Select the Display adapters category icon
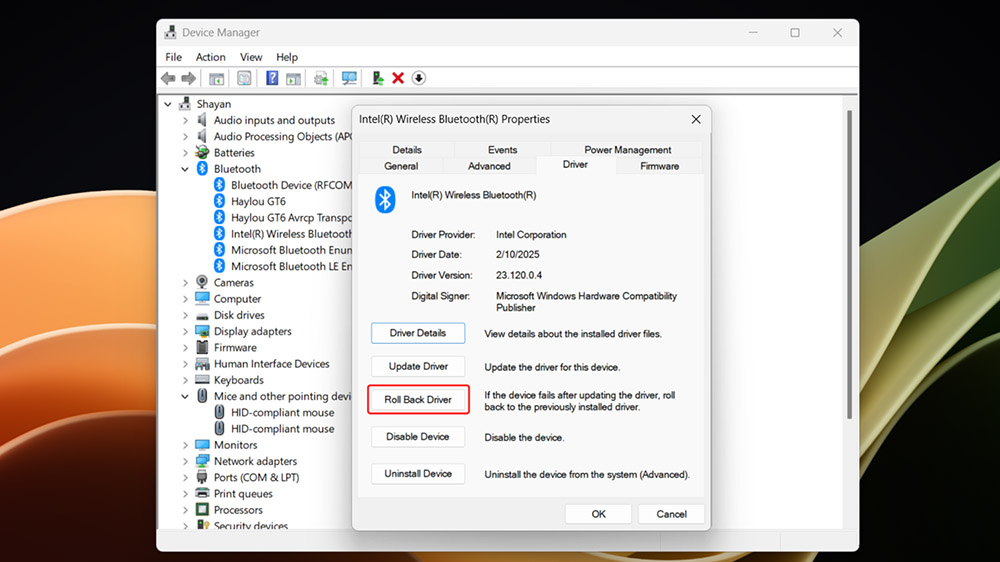This screenshot has height=562, width=1000. tap(202, 331)
